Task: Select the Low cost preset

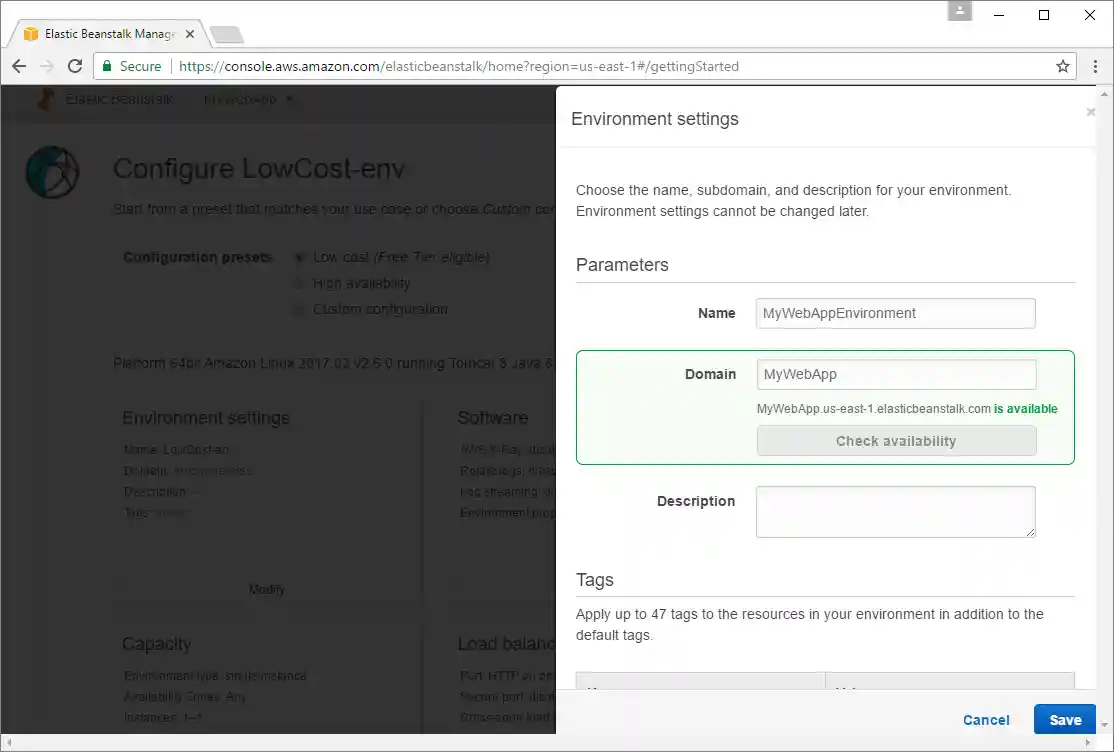Action: coord(300,257)
